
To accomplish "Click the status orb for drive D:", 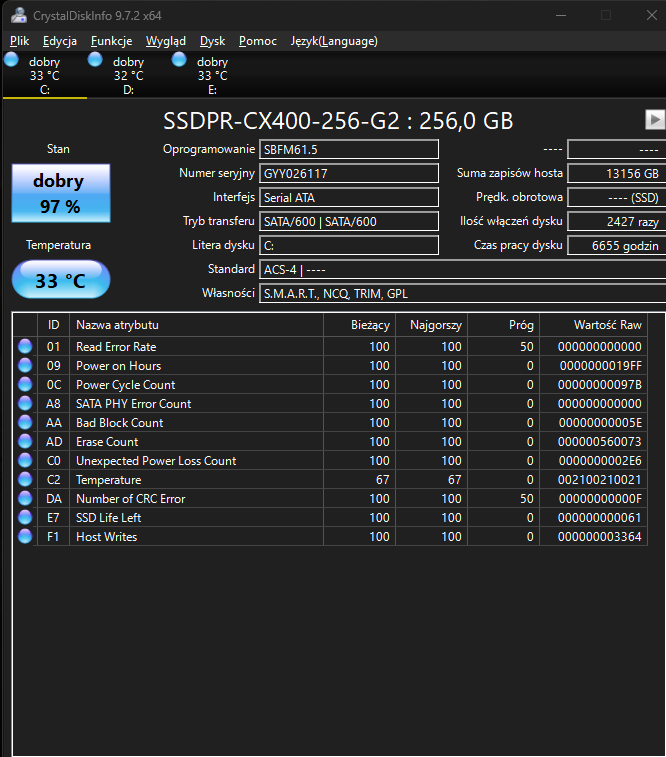I will click(95, 61).
